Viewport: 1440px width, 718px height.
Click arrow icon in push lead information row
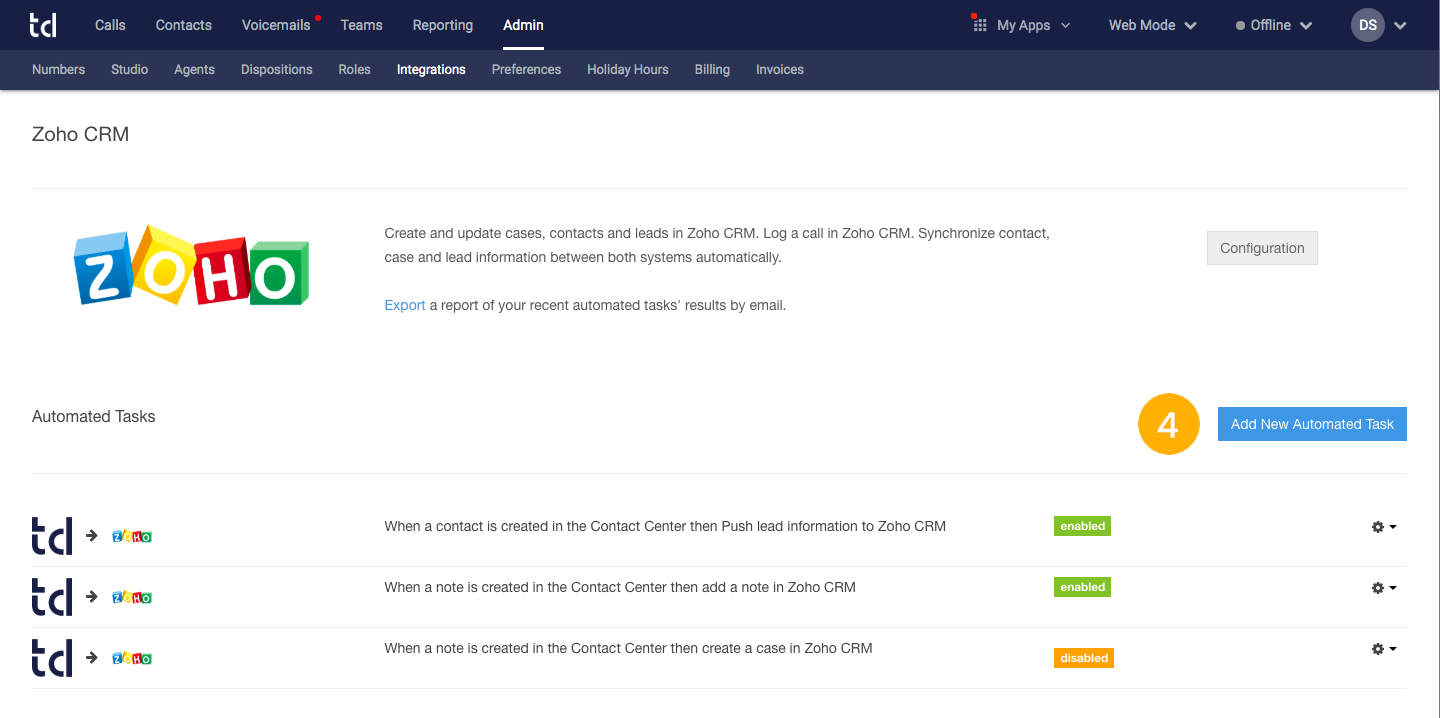click(91, 535)
